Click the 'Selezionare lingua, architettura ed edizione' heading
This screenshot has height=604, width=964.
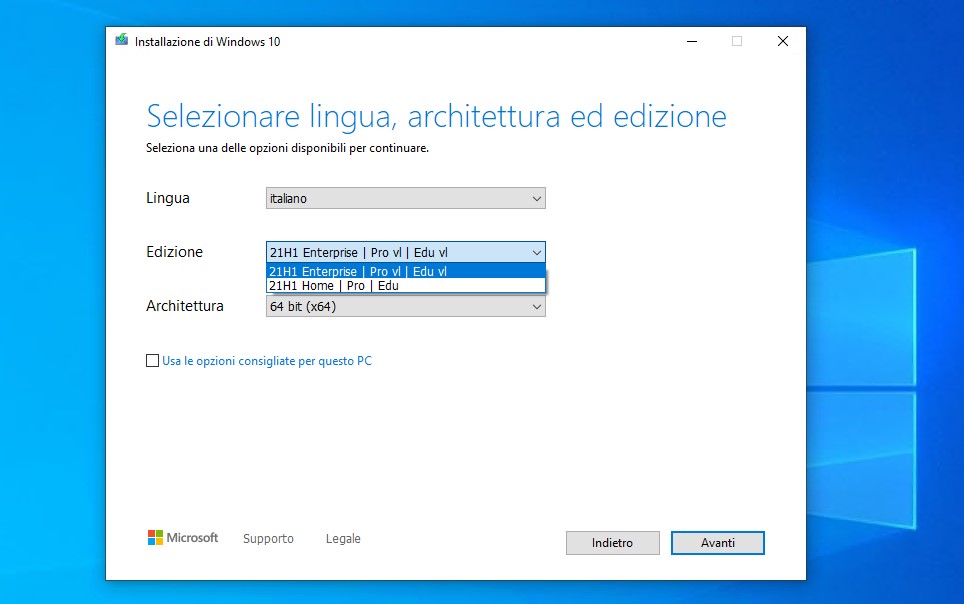437,116
